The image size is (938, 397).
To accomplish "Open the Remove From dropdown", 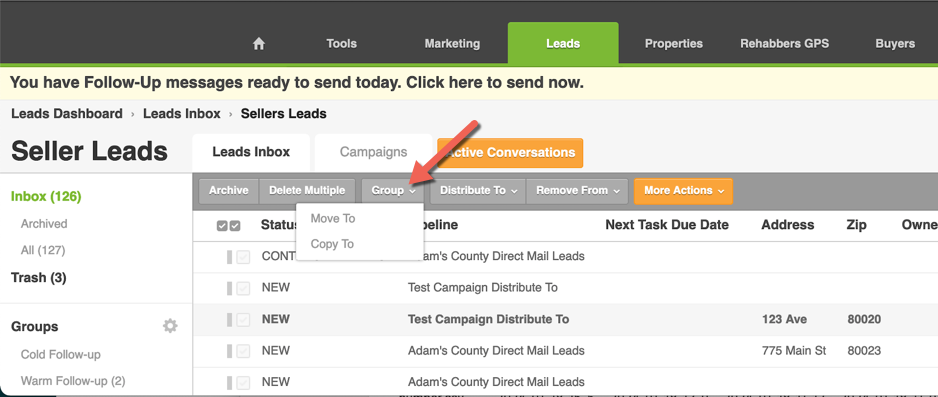I will pos(577,191).
